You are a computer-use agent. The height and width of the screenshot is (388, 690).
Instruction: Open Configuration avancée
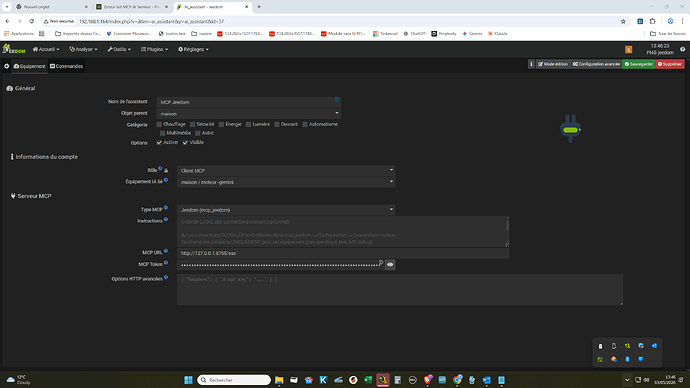(596, 64)
